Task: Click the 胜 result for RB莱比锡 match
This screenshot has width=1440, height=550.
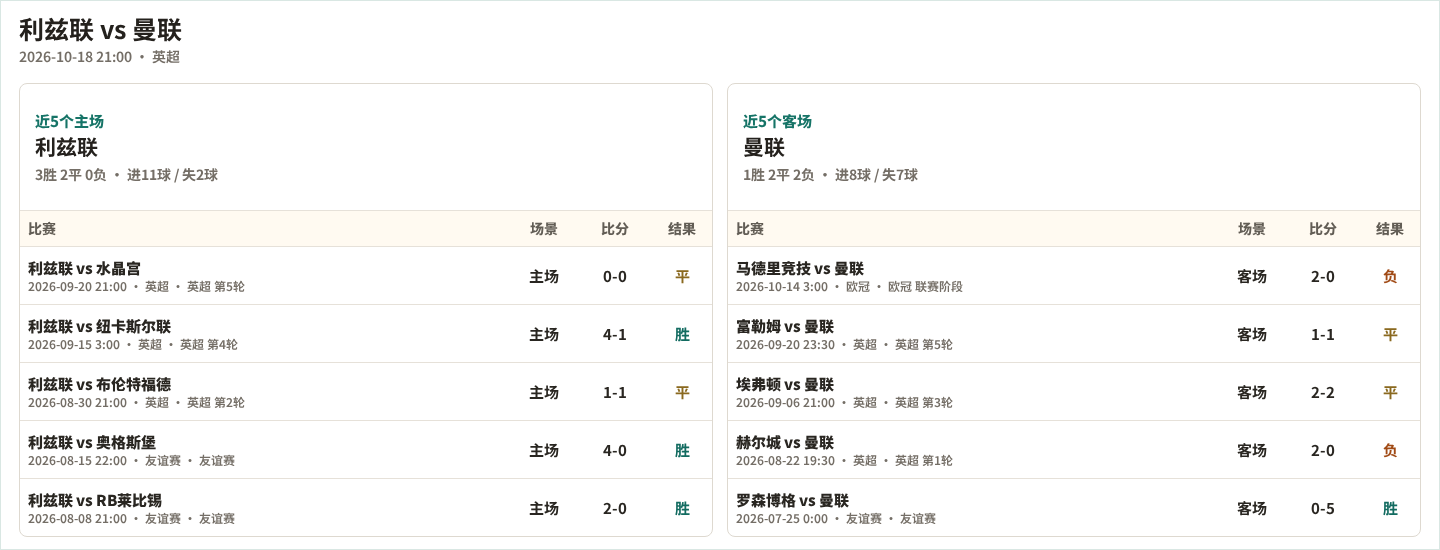Action: tap(682, 508)
